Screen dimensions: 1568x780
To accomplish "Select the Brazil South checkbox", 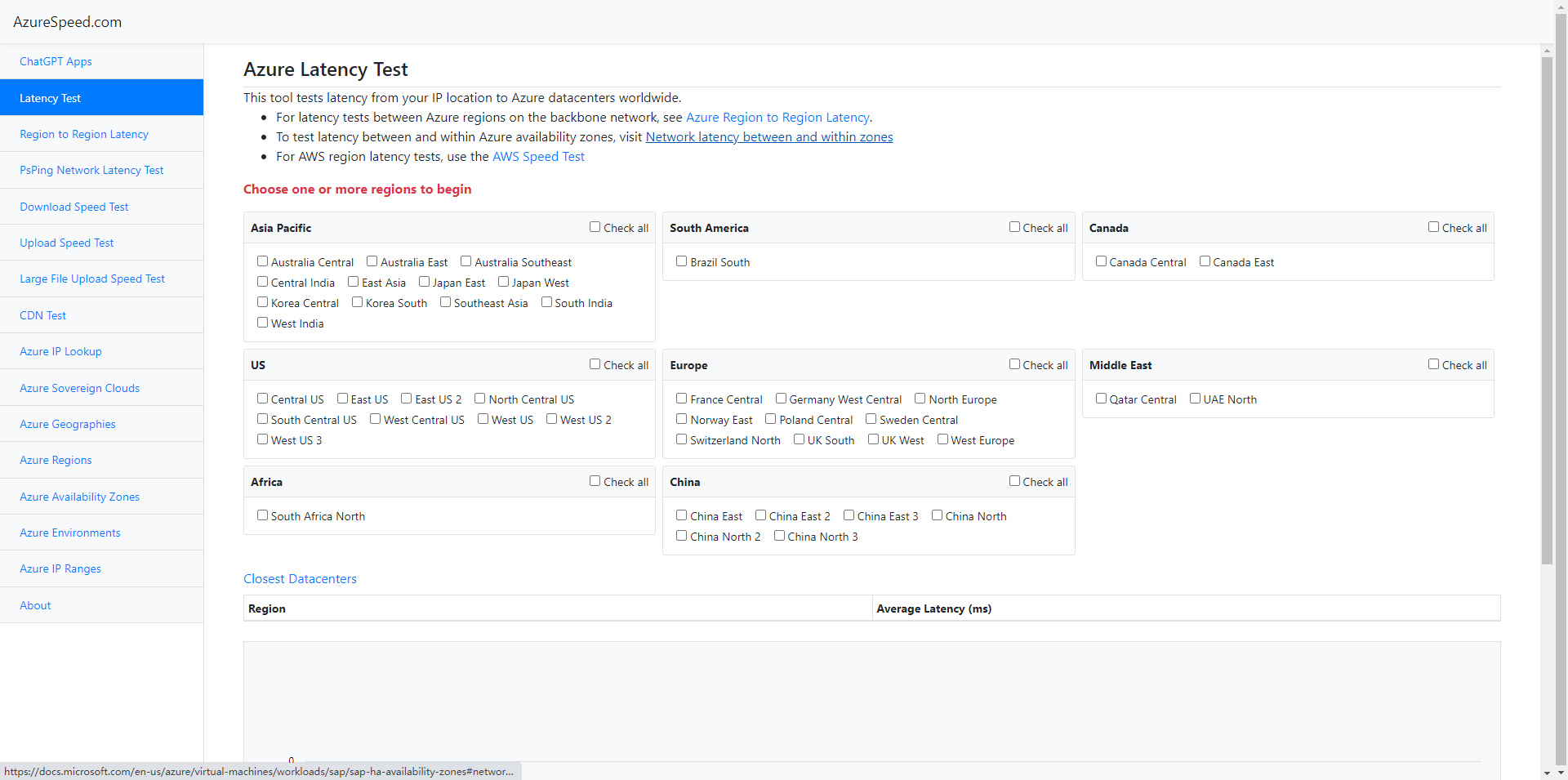I will 681,261.
